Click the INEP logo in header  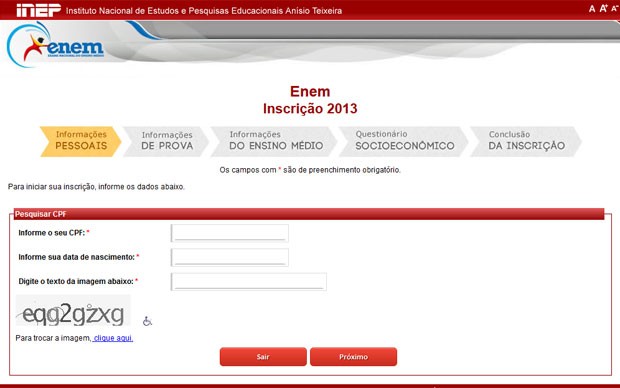38,10
